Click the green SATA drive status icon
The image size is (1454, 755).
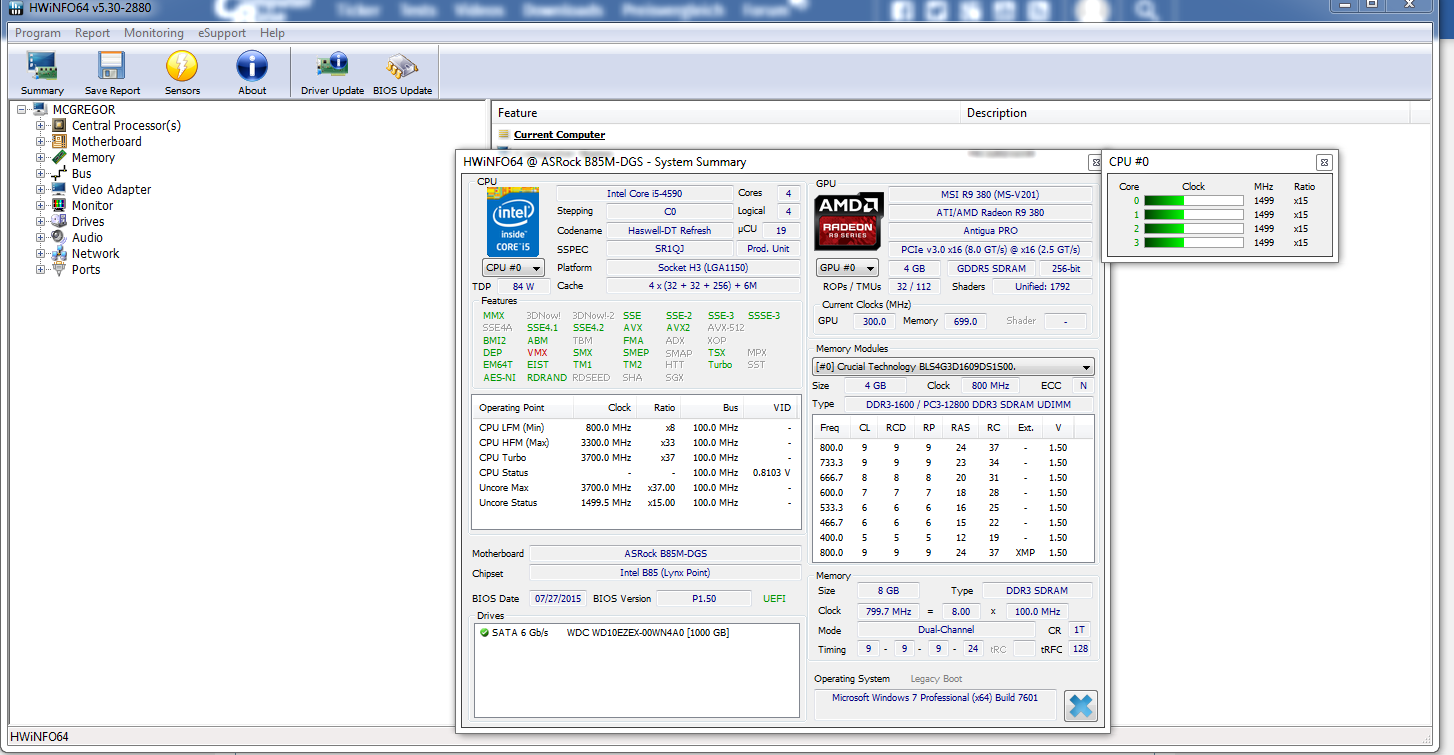[484, 633]
